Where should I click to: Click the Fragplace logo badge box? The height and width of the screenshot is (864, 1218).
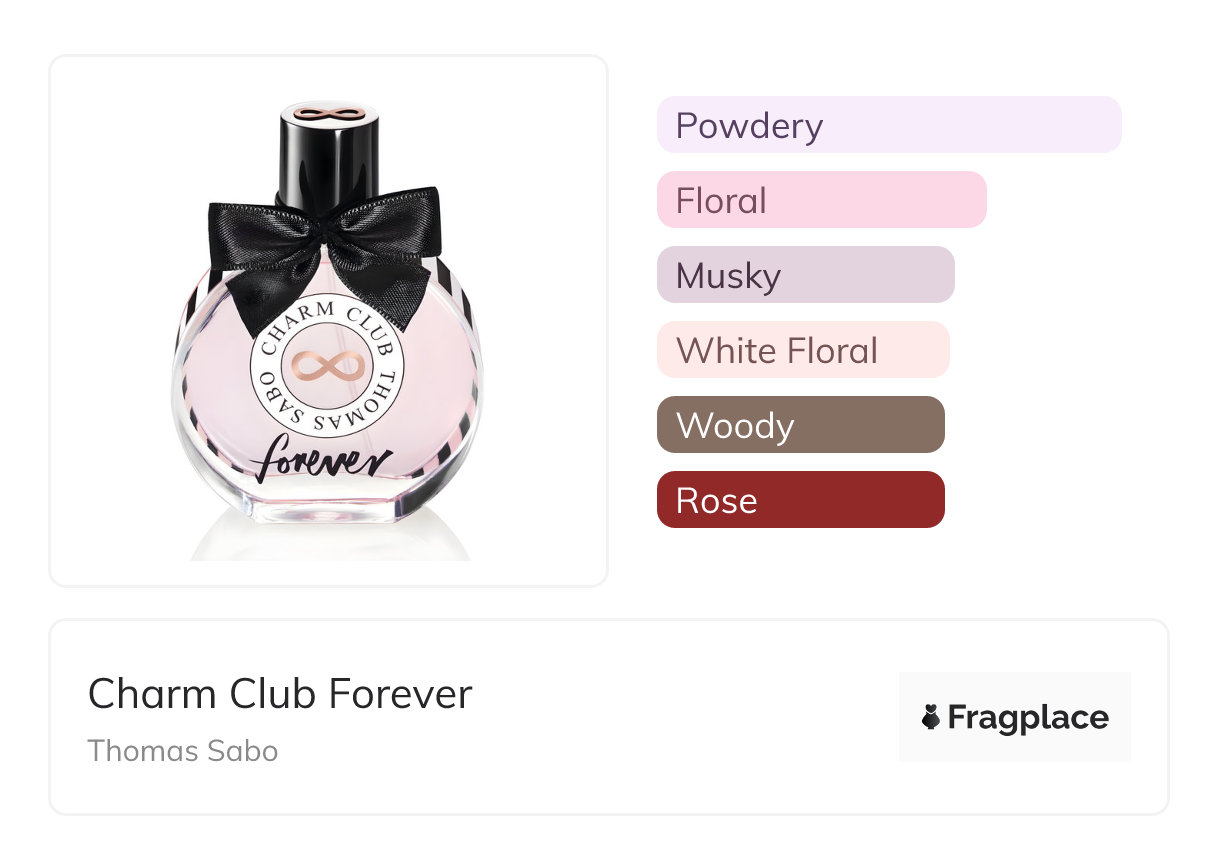tap(1015, 717)
